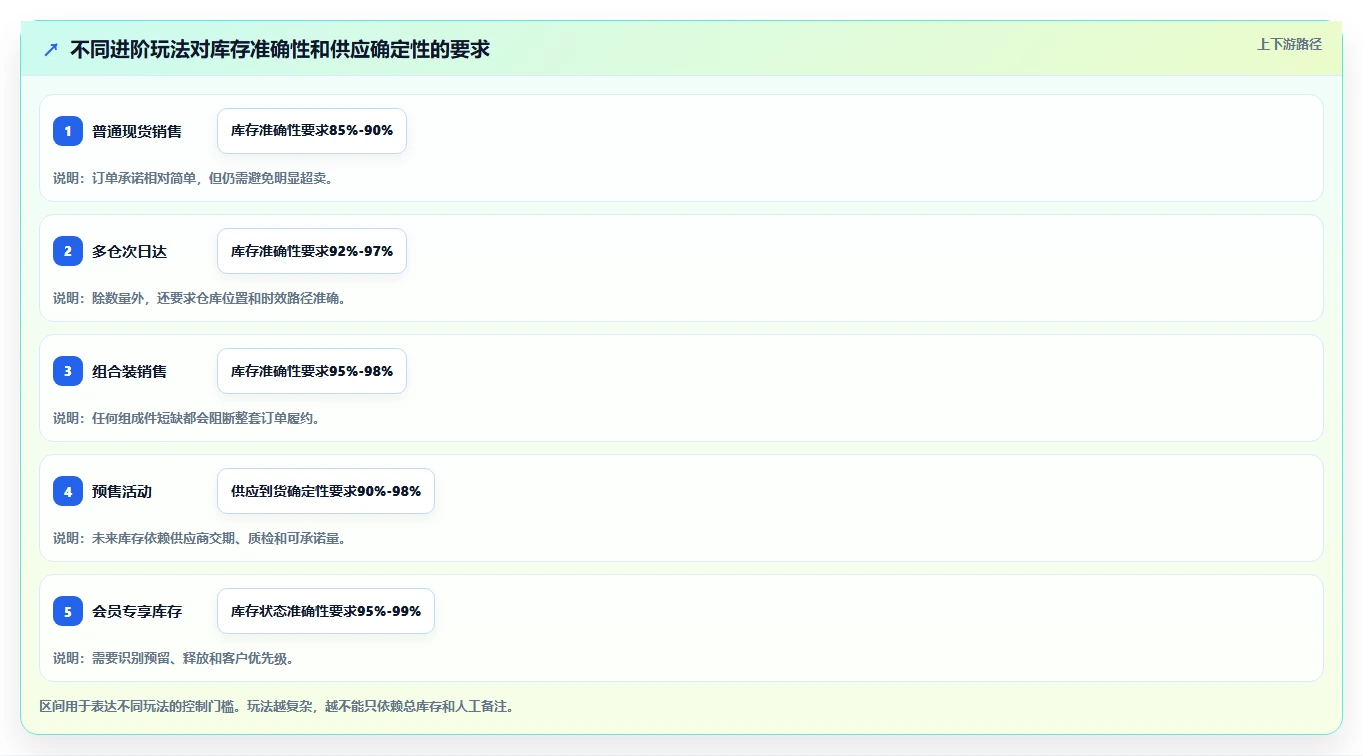
Task: Click the heading 不同进阶玩法对库存准确性和供应确定性的要求
Action: [280, 49]
